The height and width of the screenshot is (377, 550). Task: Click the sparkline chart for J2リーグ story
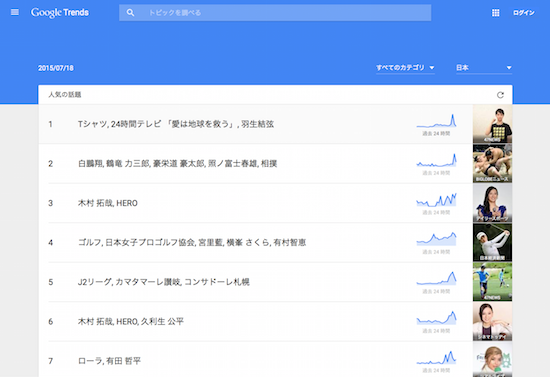(436, 278)
